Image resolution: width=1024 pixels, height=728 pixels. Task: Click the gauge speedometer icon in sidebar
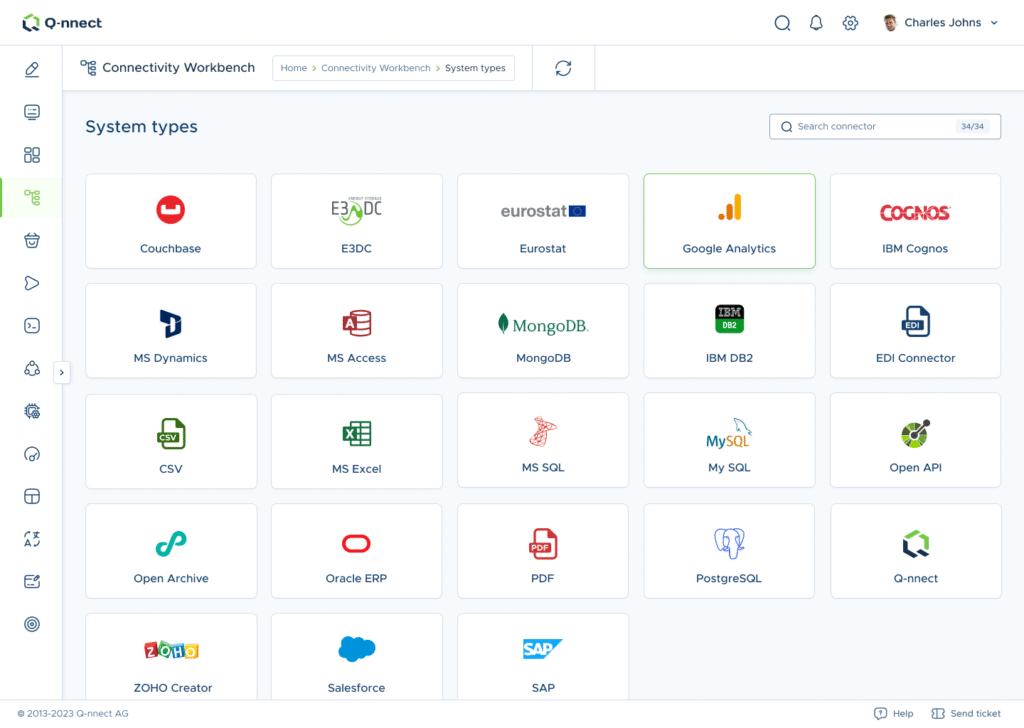pos(31,454)
